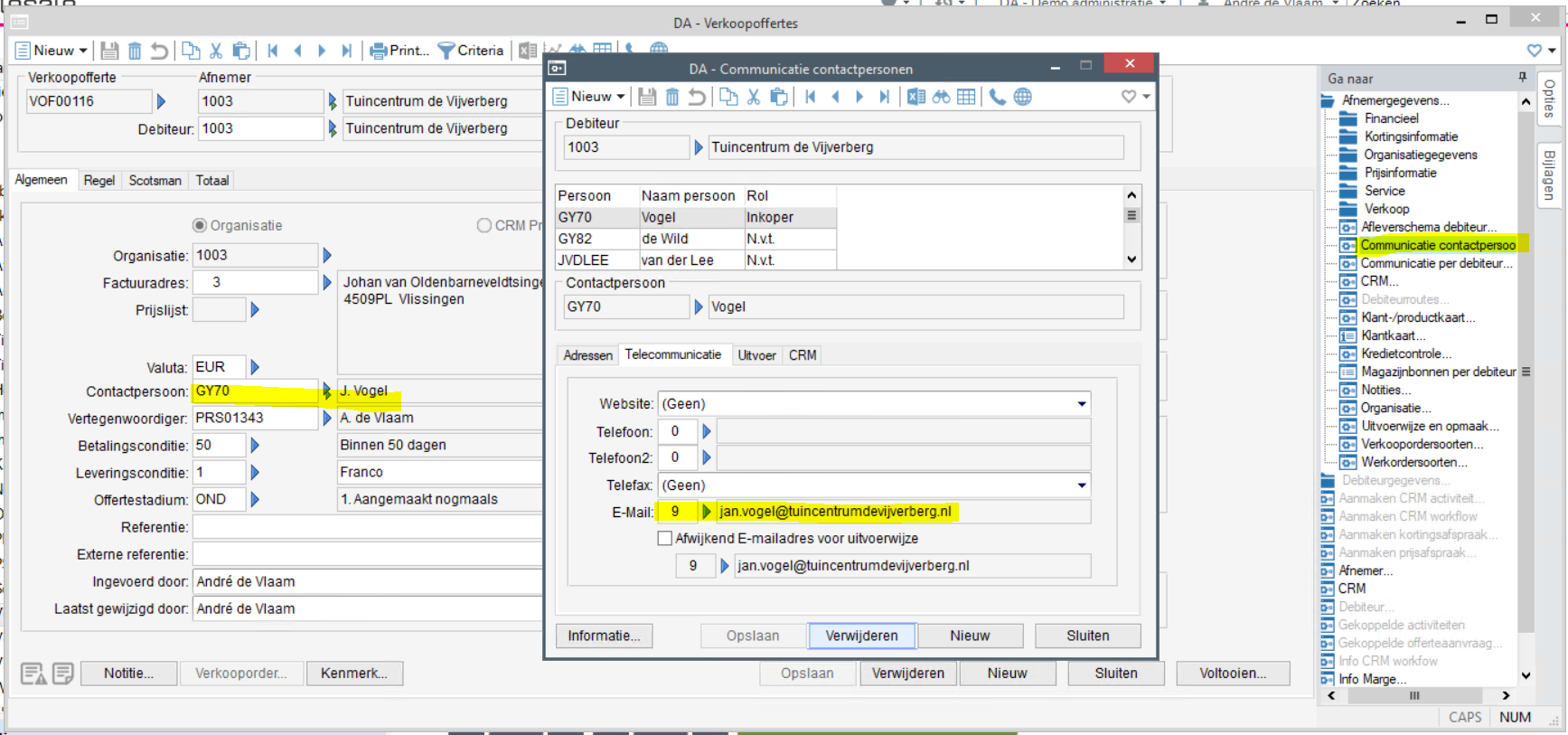Image resolution: width=1568 pixels, height=735 pixels.
Task: Click scissors Cut icon in Verkoopoffertes toolbar
Action: pyautogui.click(x=216, y=51)
